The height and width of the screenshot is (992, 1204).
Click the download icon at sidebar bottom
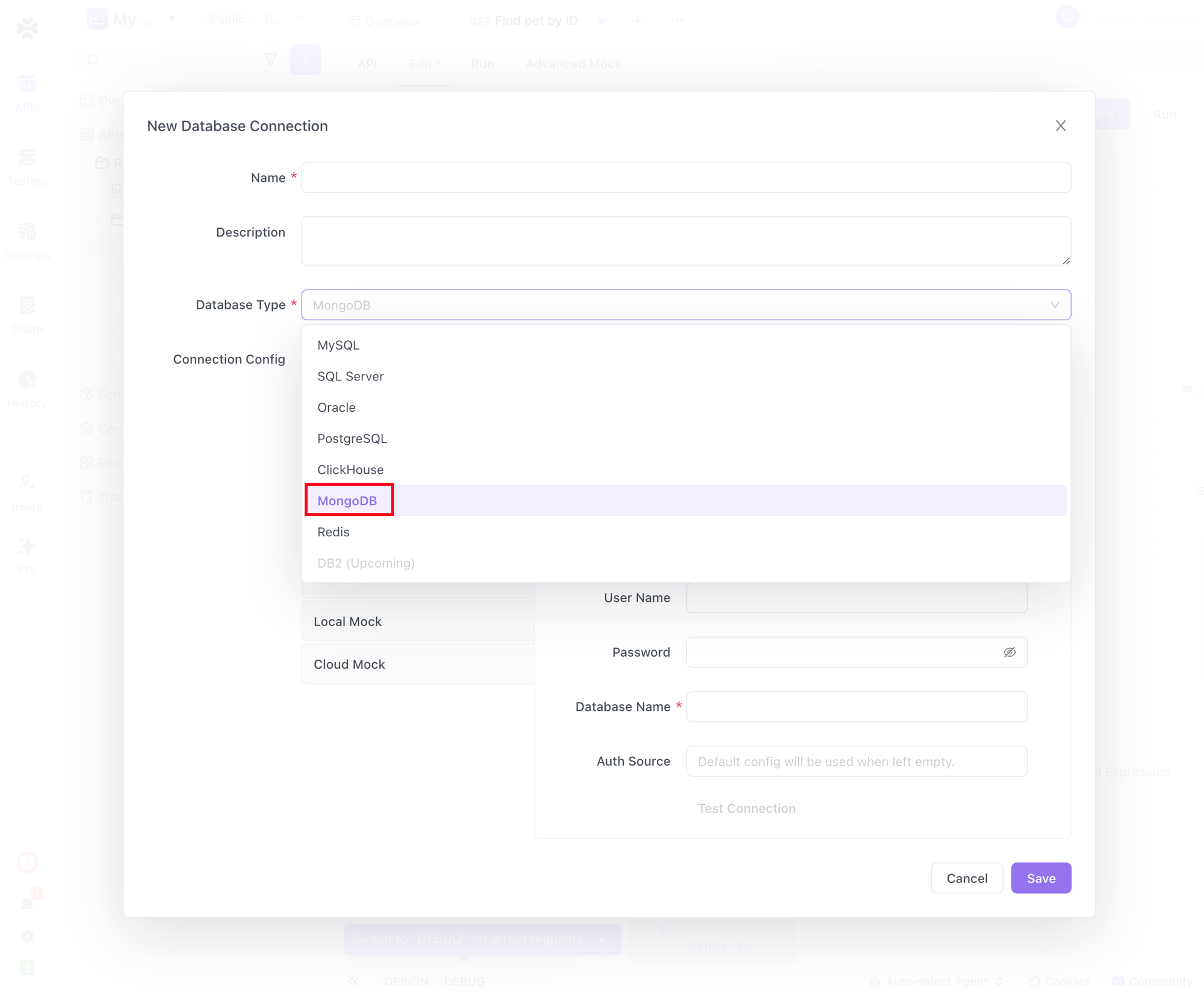point(27,967)
